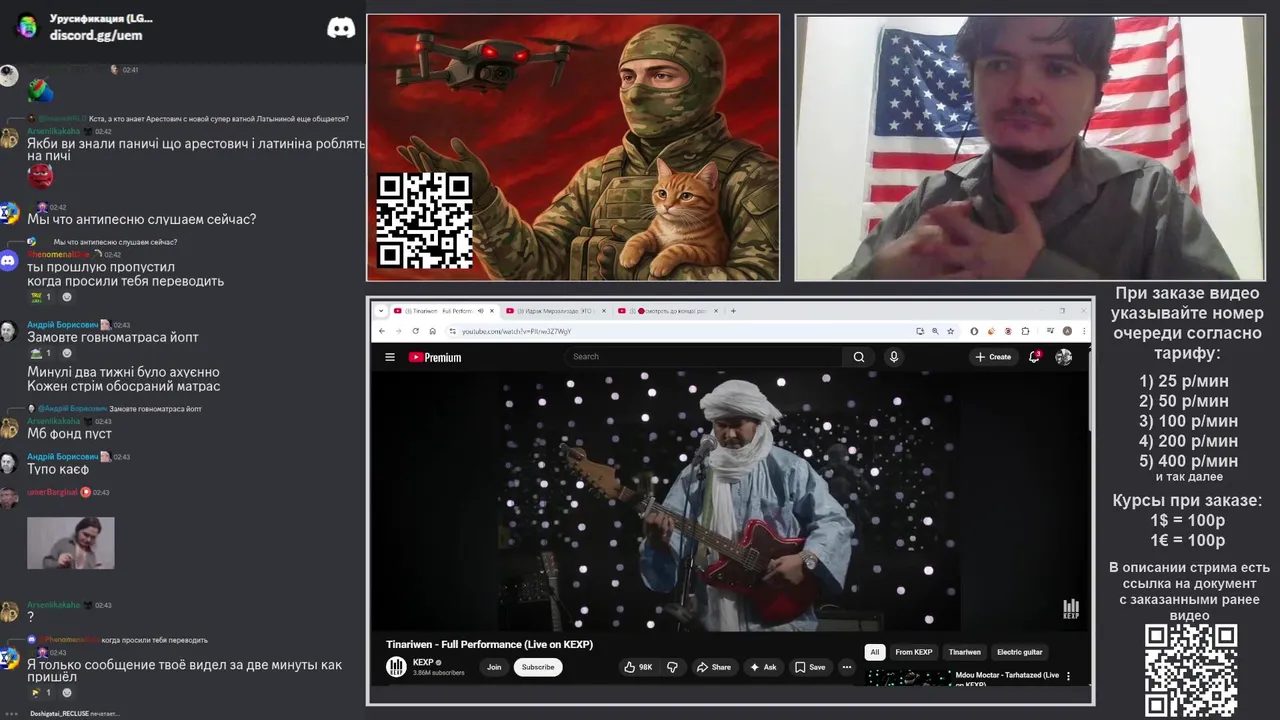Switch to the second YouTube browser tab
Image resolution: width=1280 pixels, height=720 pixels.
click(x=555, y=311)
